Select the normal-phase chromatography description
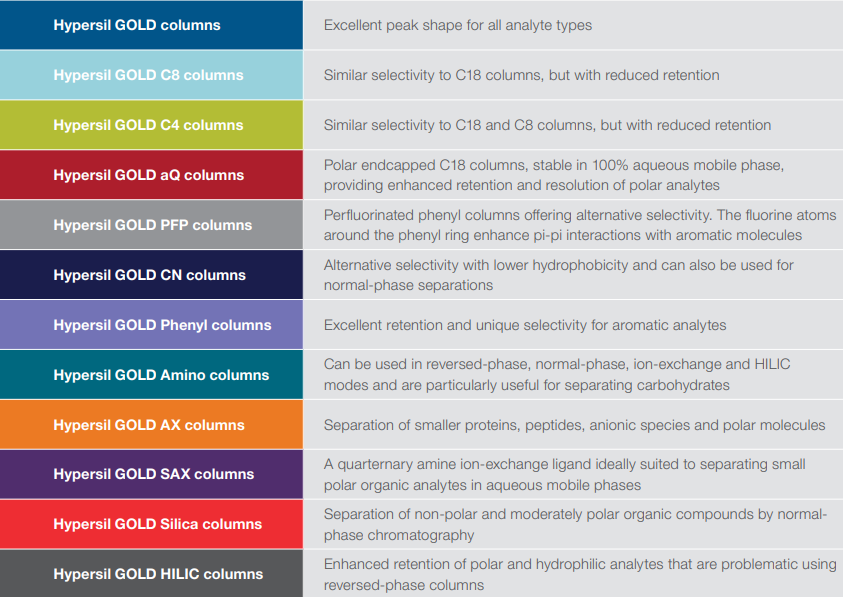Viewport: 843px width, 597px height. pyautogui.click(x=575, y=524)
